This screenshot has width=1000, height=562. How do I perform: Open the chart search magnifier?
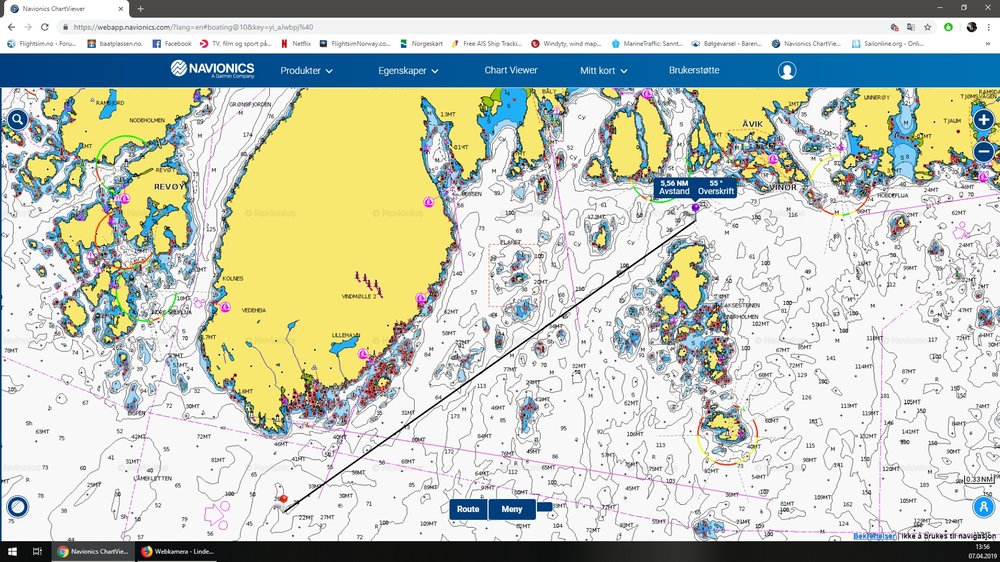point(17,119)
